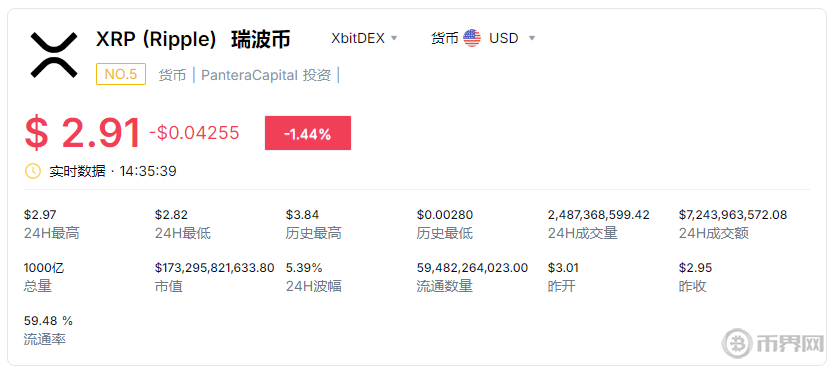This screenshot has height=371, width=835.
Task: Click the 实时数据 timestamp text
Action: coord(113,171)
